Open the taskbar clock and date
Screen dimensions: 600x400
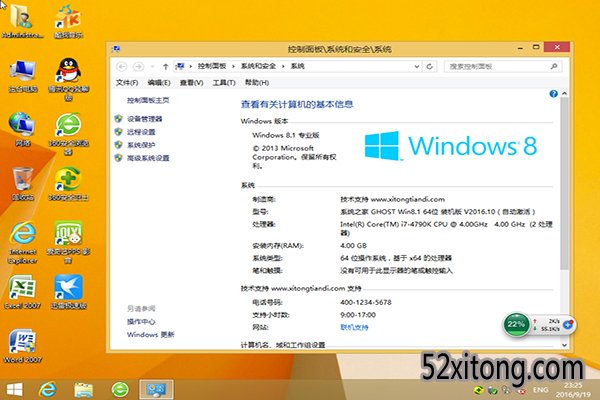point(573,390)
